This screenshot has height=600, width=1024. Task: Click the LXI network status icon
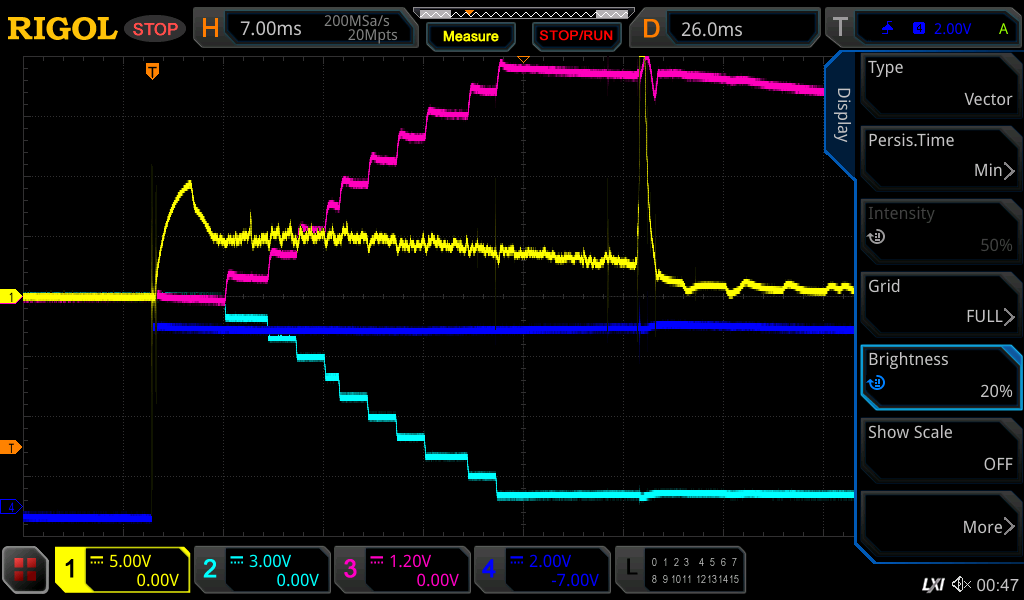point(932,584)
